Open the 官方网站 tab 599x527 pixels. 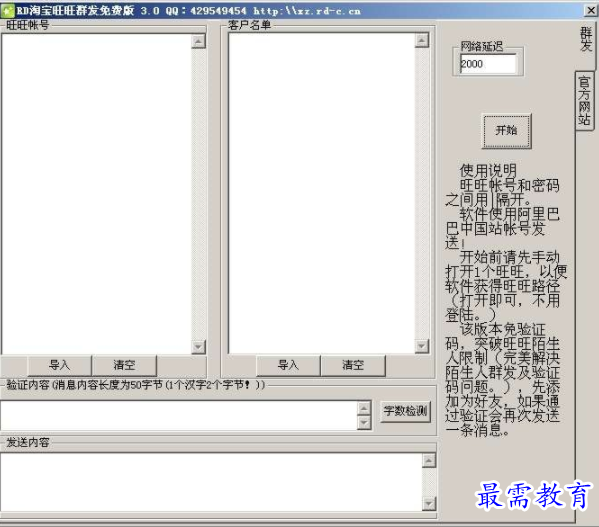(584, 101)
